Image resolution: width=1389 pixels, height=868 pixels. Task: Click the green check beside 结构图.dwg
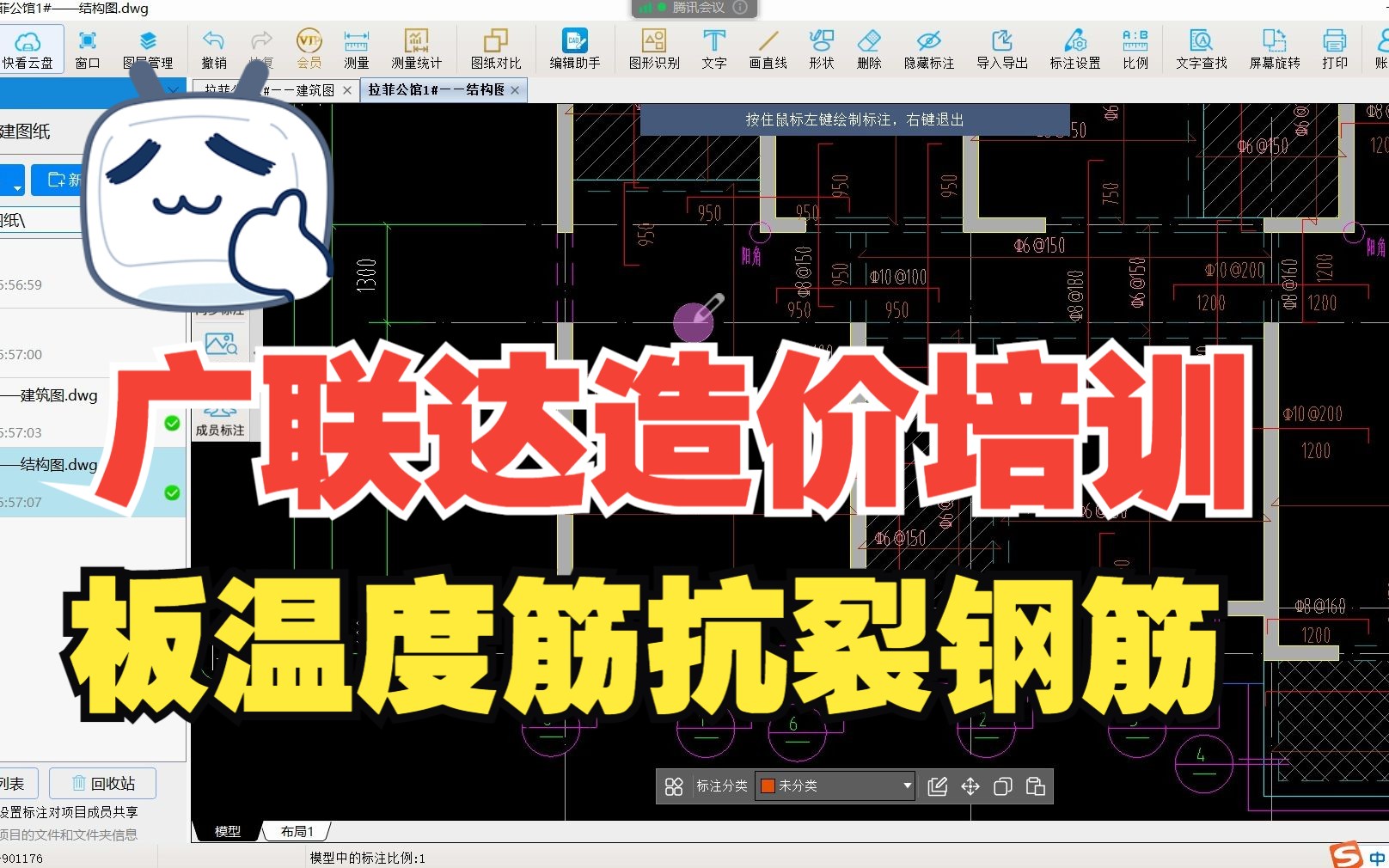(172, 492)
